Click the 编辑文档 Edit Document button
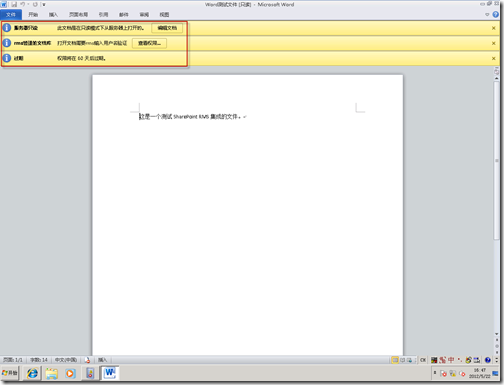This screenshot has height=385, width=504. click(167, 28)
